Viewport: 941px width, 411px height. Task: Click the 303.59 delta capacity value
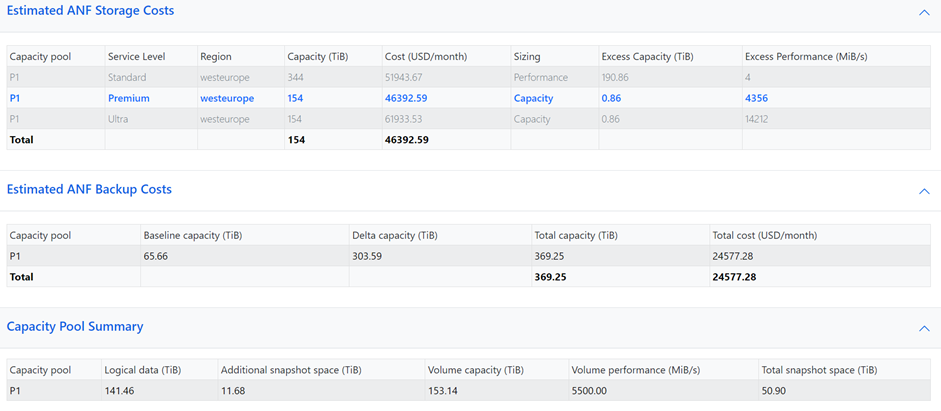point(367,257)
